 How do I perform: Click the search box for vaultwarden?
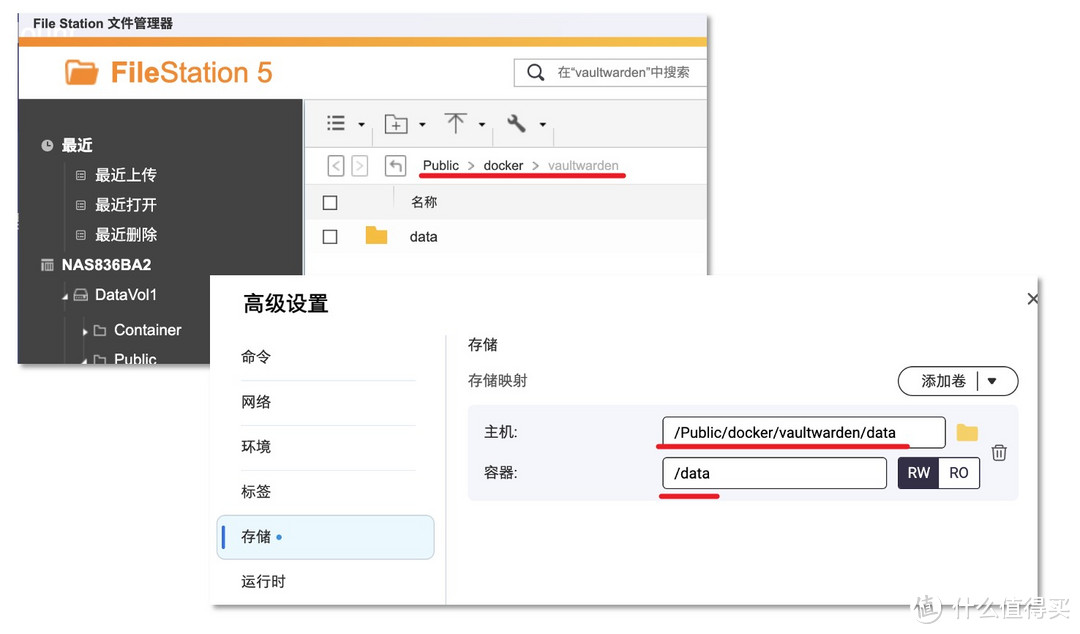[620, 72]
